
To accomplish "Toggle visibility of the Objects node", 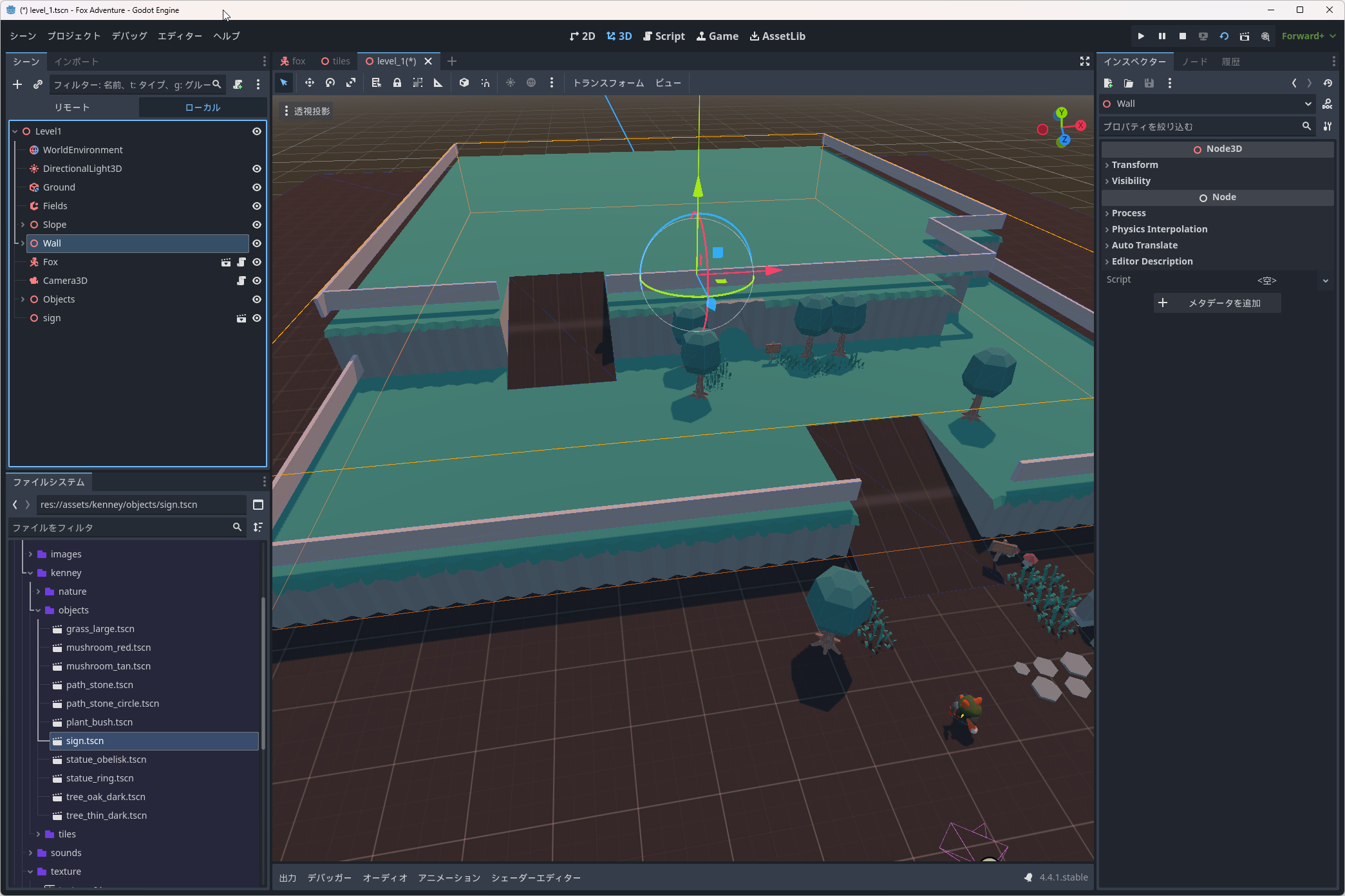I will 257,299.
